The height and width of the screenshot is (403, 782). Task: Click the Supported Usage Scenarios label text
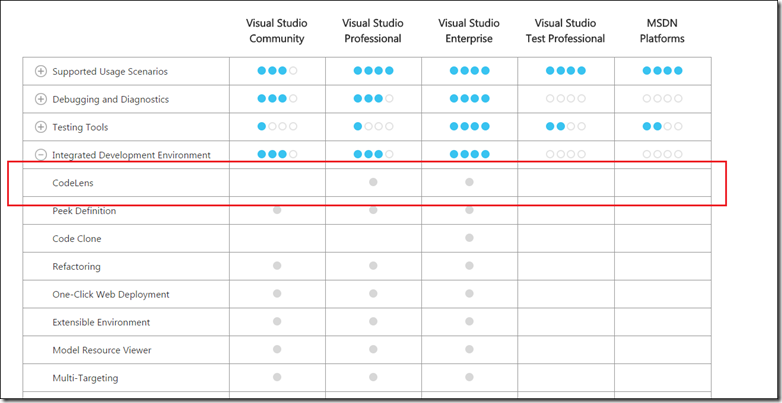[x=110, y=71]
